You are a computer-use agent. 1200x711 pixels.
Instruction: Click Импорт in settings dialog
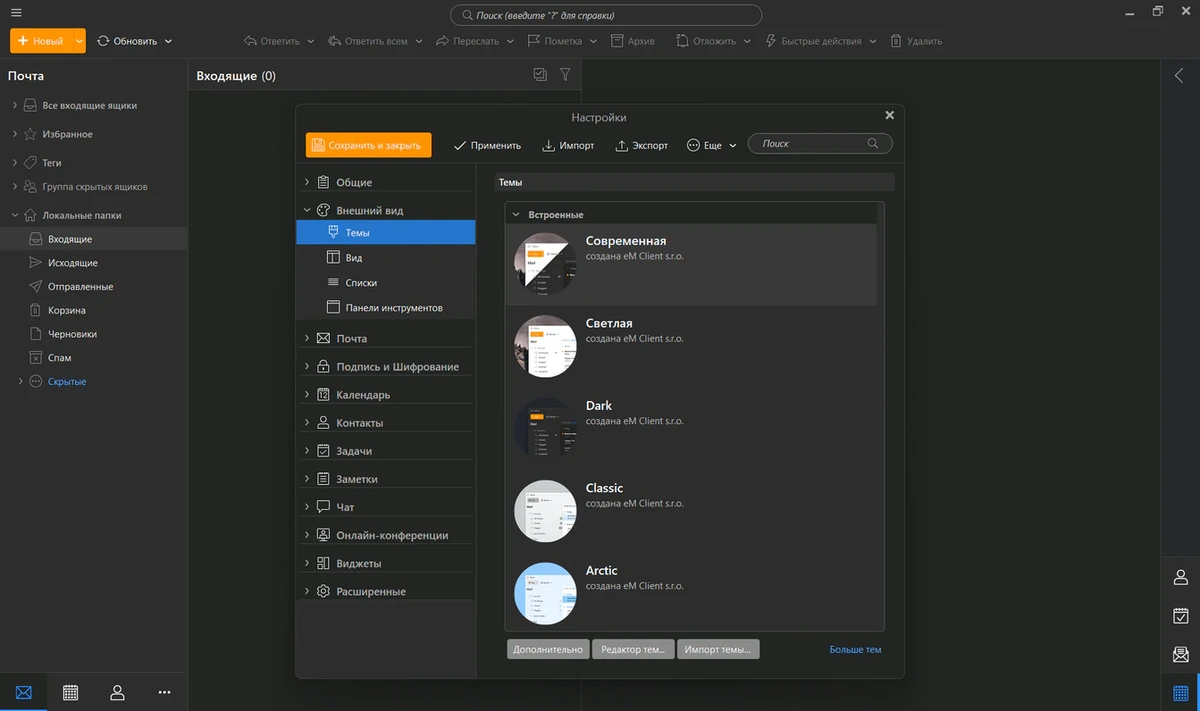pos(568,145)
